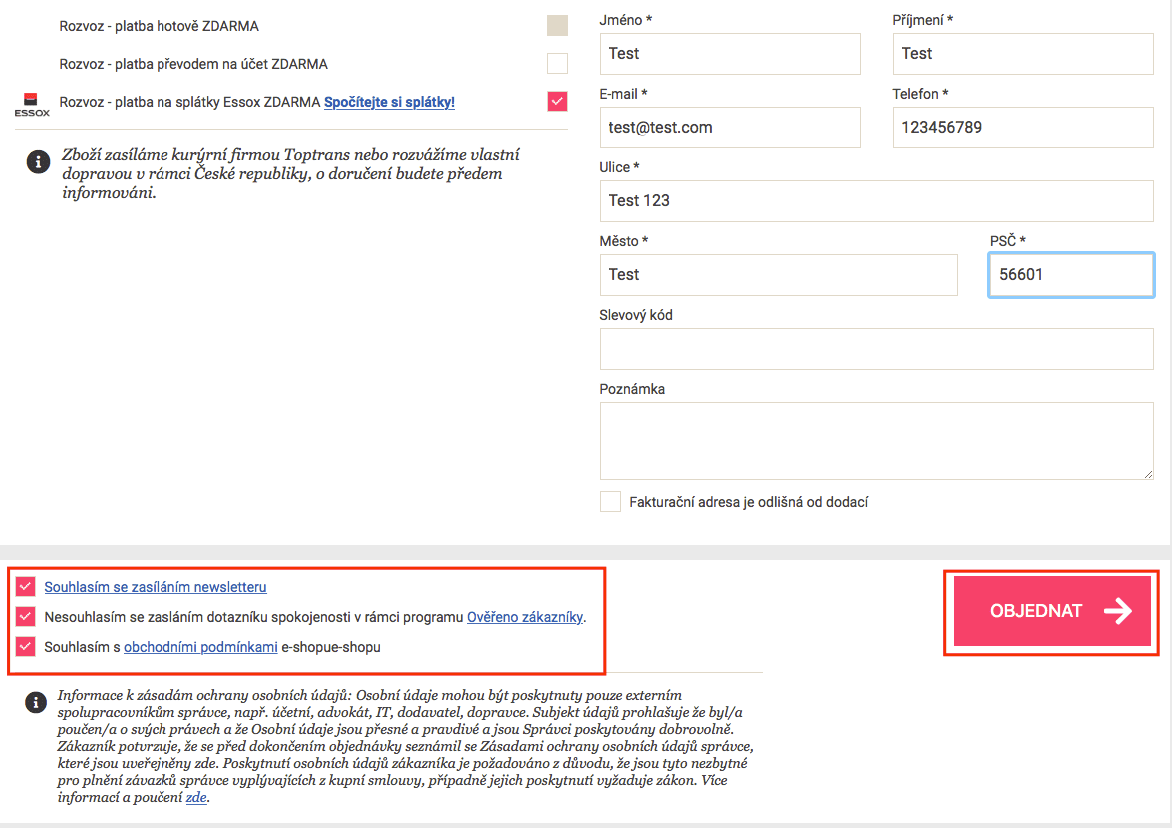Image resolution: width=1172 pixels, height=828 pixels.
Task: Follow the 'obchodními podmínkami' link
Action: 200,647
